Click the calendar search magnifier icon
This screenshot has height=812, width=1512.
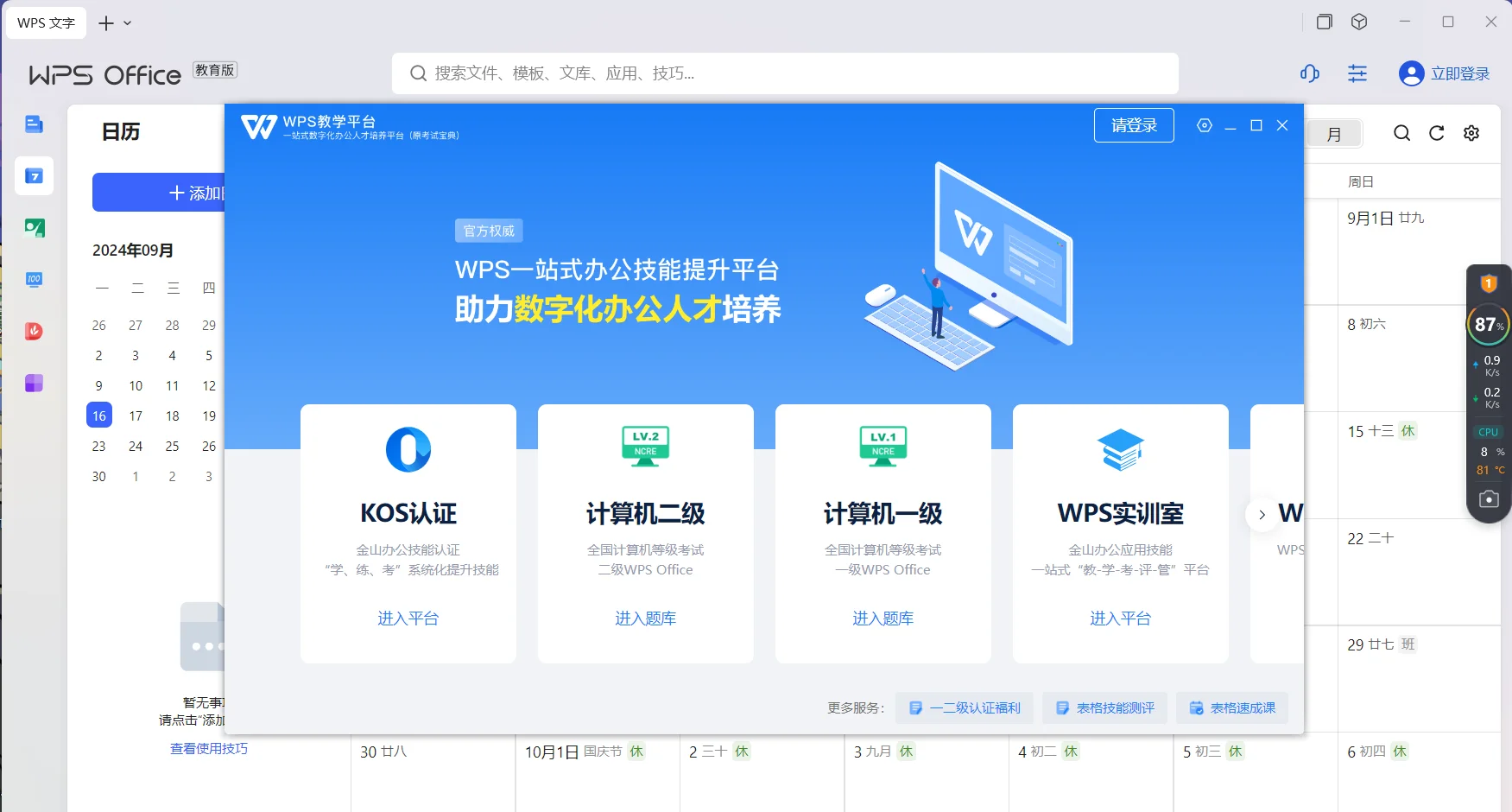(1402, 133)
